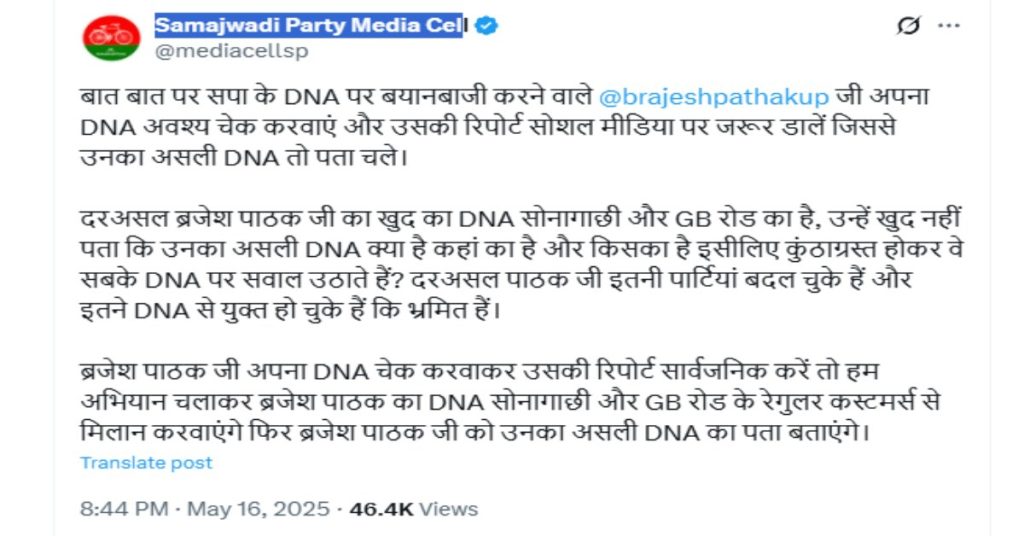Screen dimensions: 1024x536
Task: Open the three-dot more options menu
Action: 947,27
